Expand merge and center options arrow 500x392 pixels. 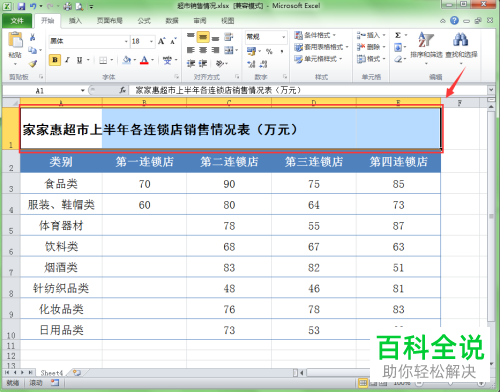click(236, 50)
